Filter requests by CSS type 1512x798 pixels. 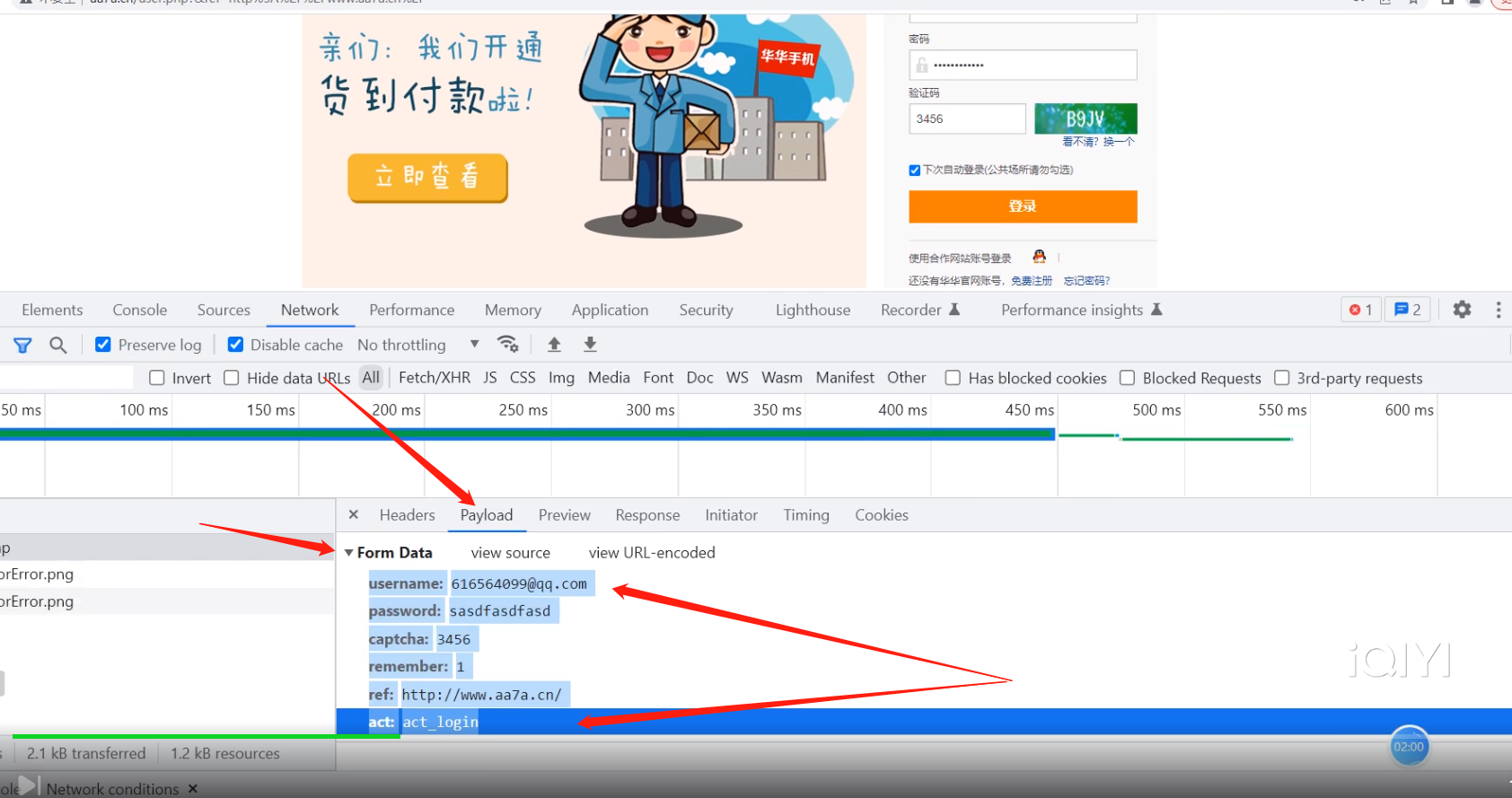coord(523,378)
